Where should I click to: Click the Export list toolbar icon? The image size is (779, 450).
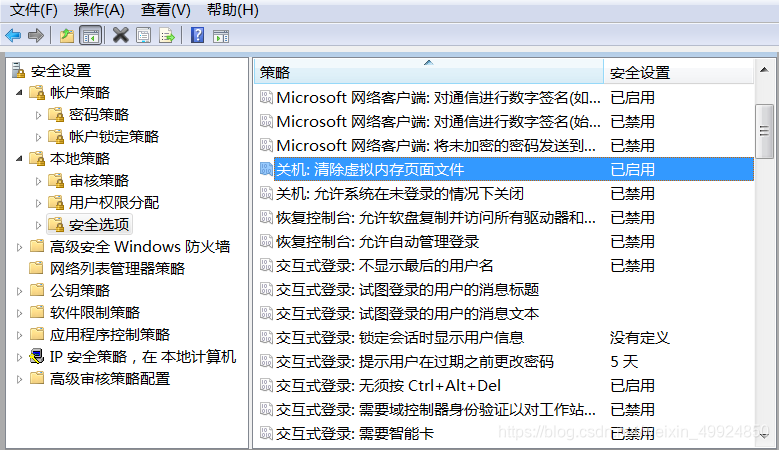click(x=167, y=36)
